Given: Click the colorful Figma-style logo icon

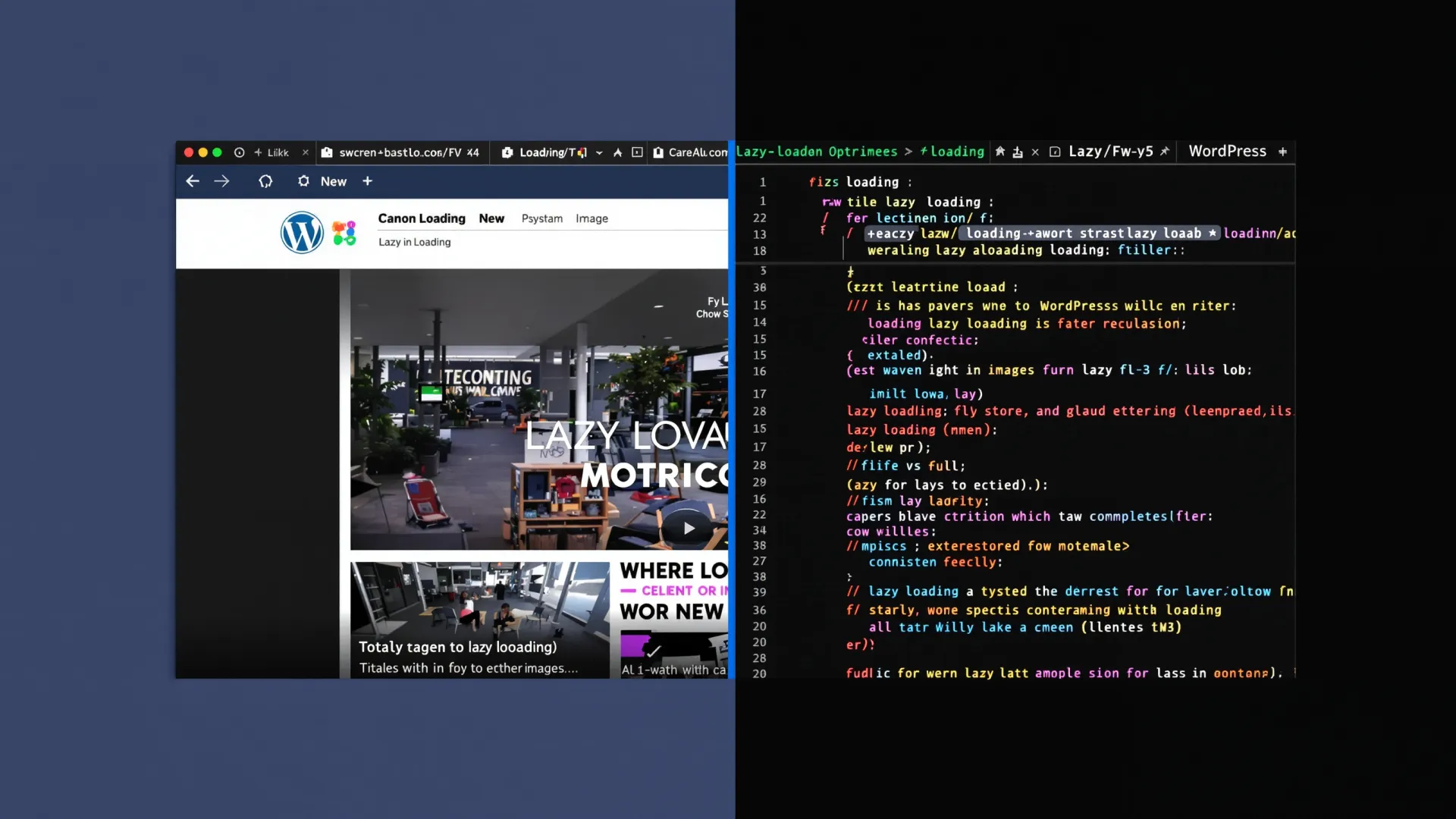Looking at the screenshot, I should coord(344,233).
